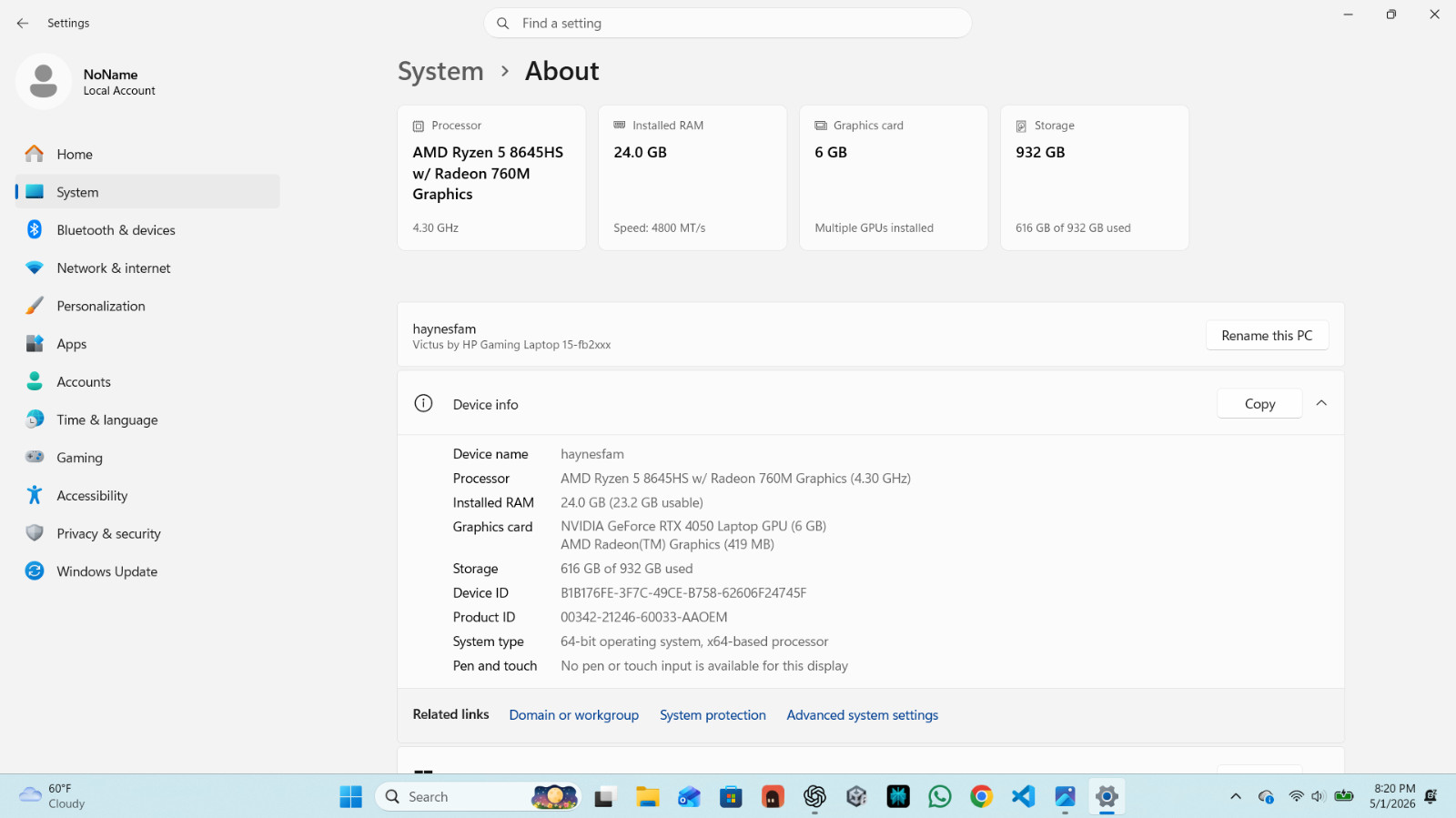This screenshot has height=818, width=1456.
Task: Open the Wi-Fi network tray icon
Action: point(1296,797)
